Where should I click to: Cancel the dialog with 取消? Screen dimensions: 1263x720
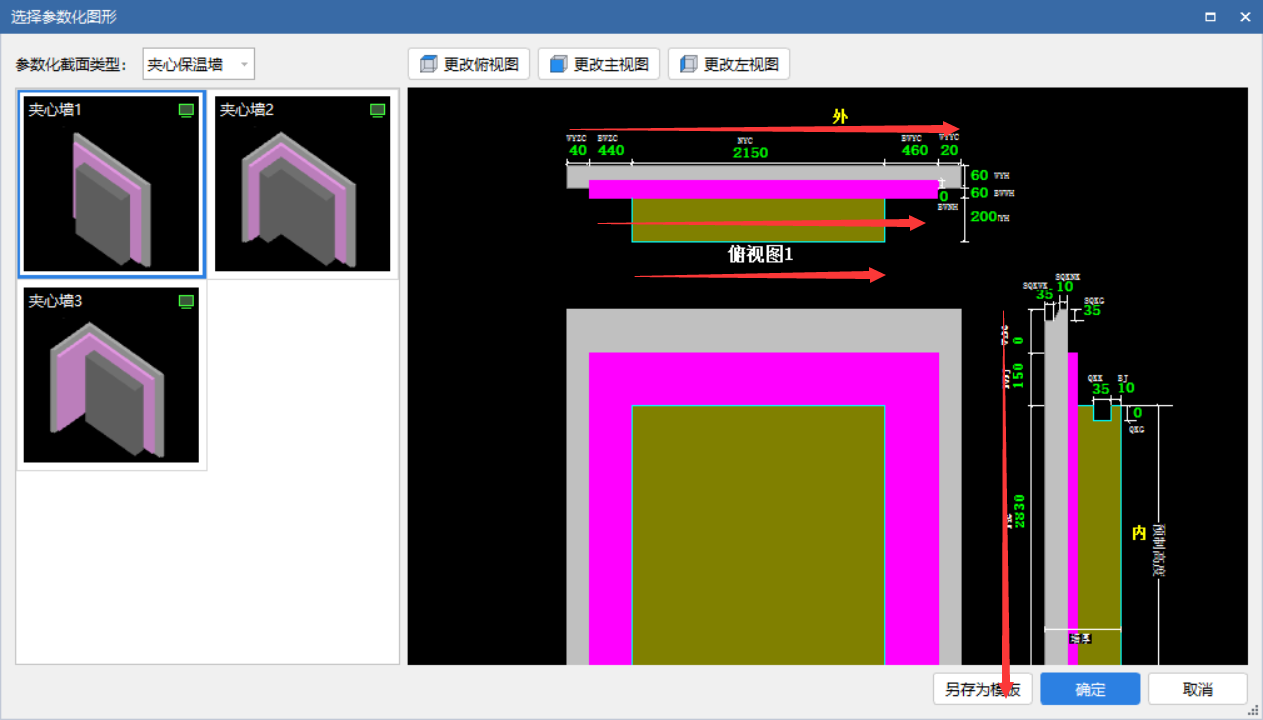click(1197, 689)
